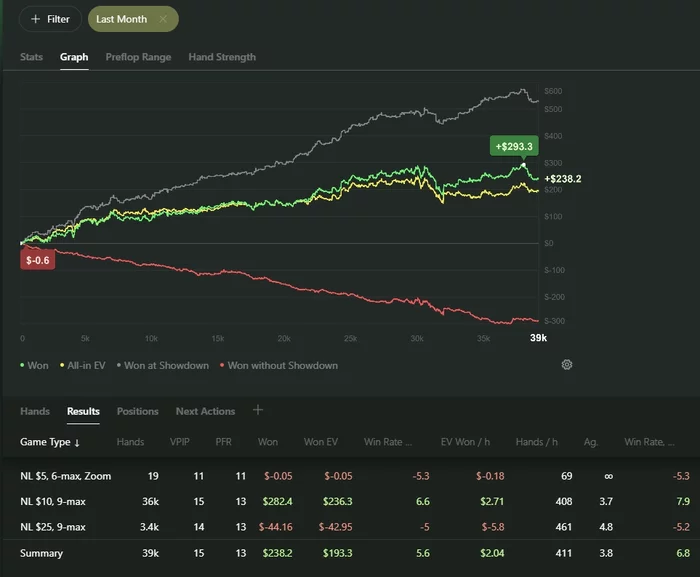Click the 36k hands cell
The image size is (700, 577).
[x=150, y=502]
